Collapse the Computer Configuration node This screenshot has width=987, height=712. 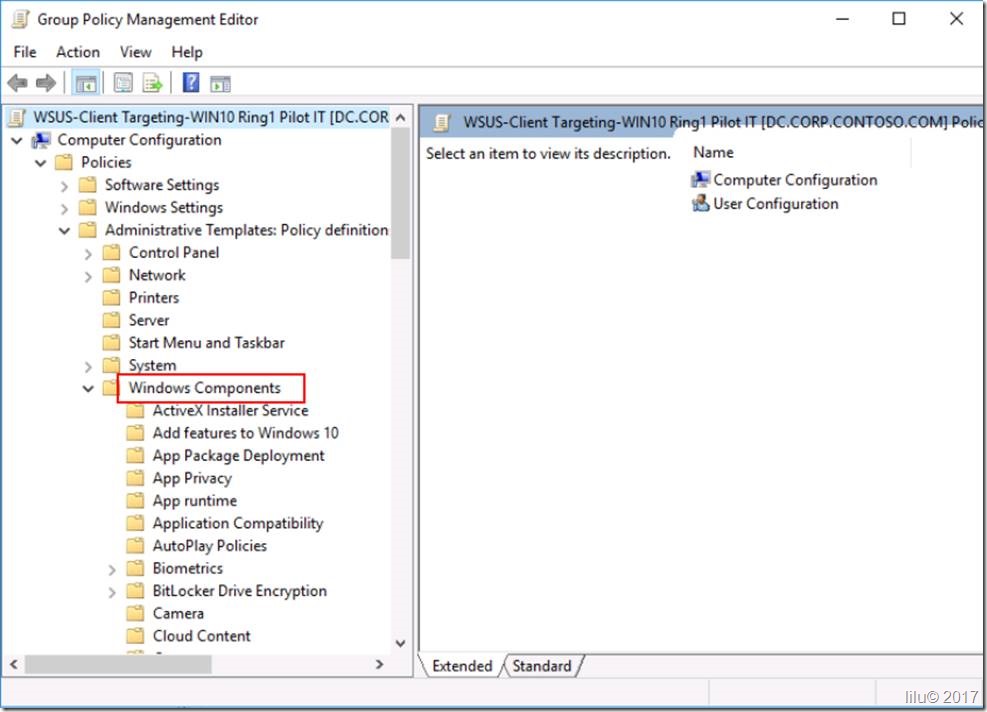tap(17, 140)
